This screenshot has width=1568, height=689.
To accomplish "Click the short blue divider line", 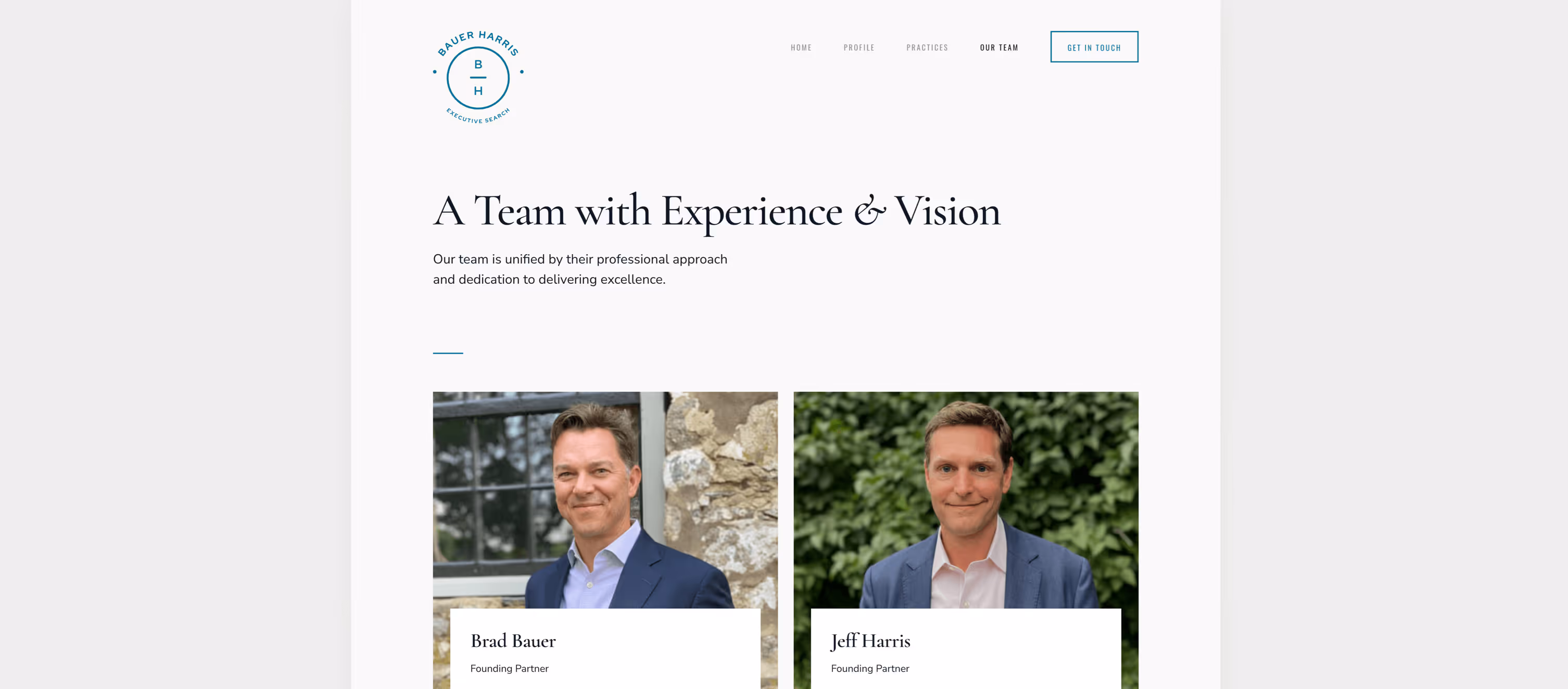I will 448,353.
